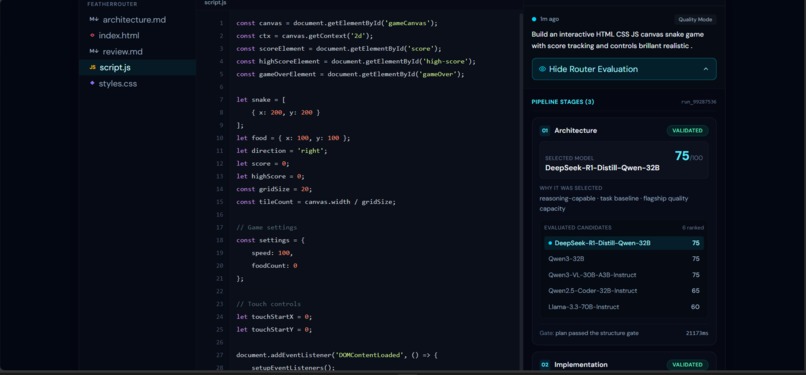Click the Quality Mode badge

click(x=695, y=20)
